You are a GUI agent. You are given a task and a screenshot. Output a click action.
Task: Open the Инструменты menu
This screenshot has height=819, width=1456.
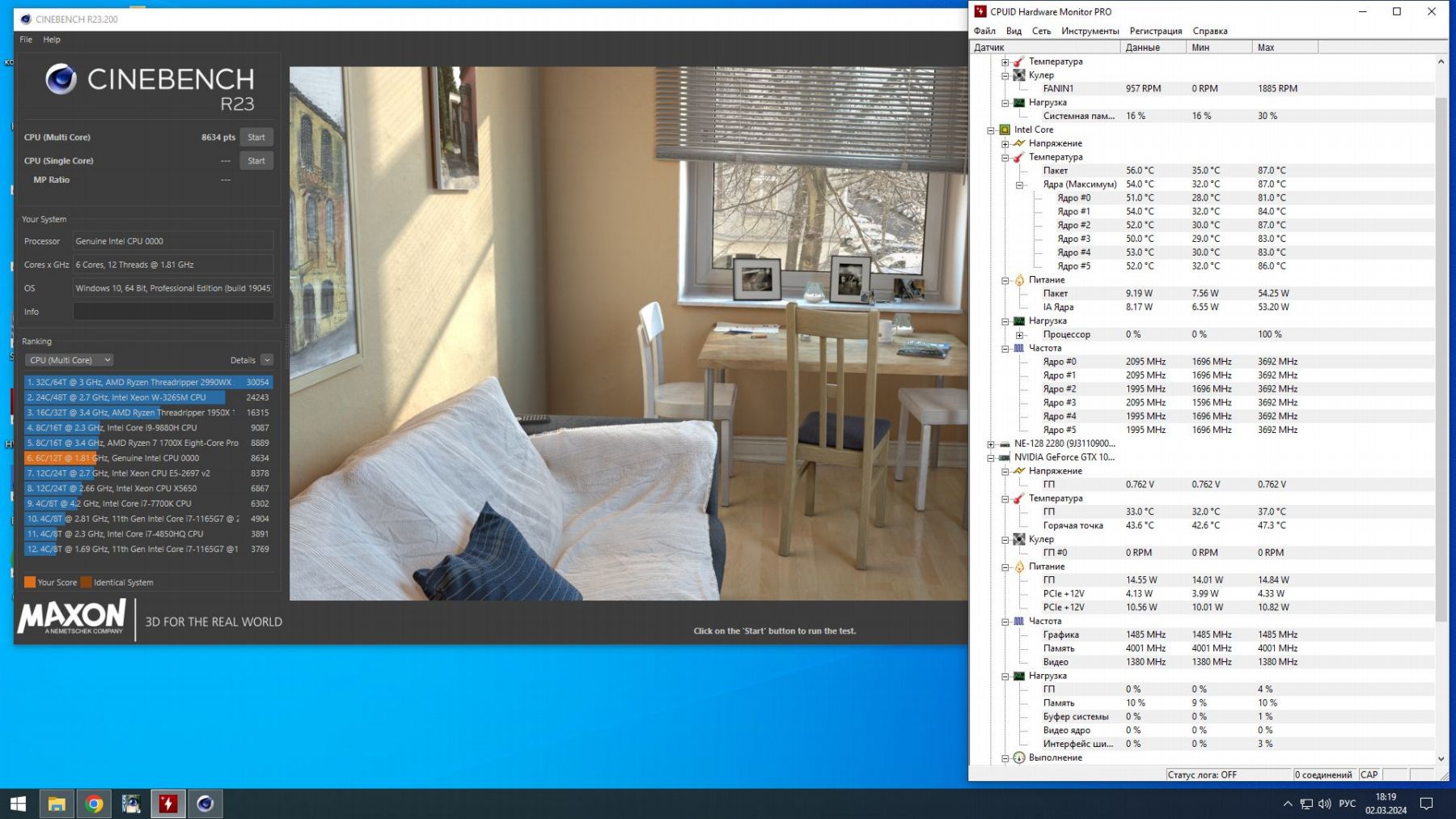click(x=1090, y=31)
